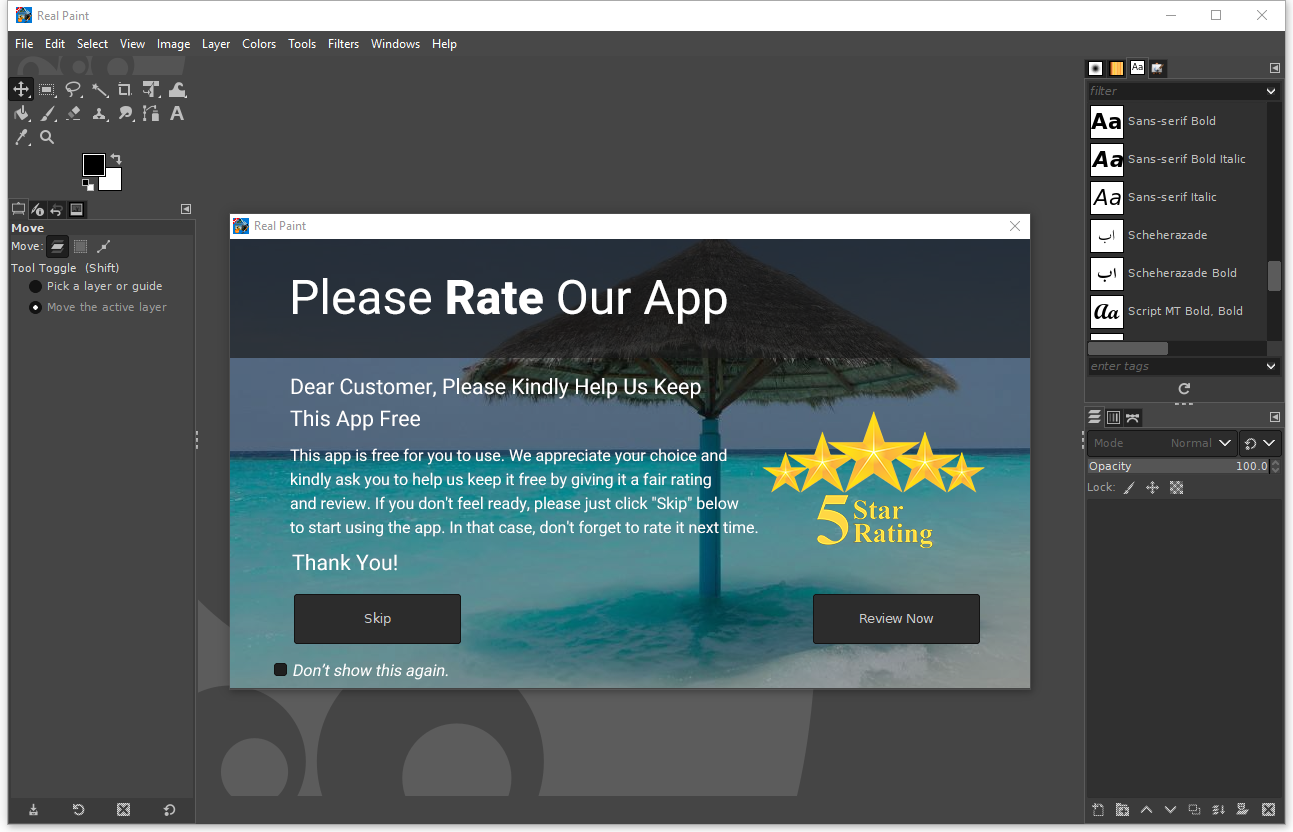Expand the font filter dropdown arrow
This screenshot has width=1293, height=832.
pyautogui.click(x=1271, y=91)
